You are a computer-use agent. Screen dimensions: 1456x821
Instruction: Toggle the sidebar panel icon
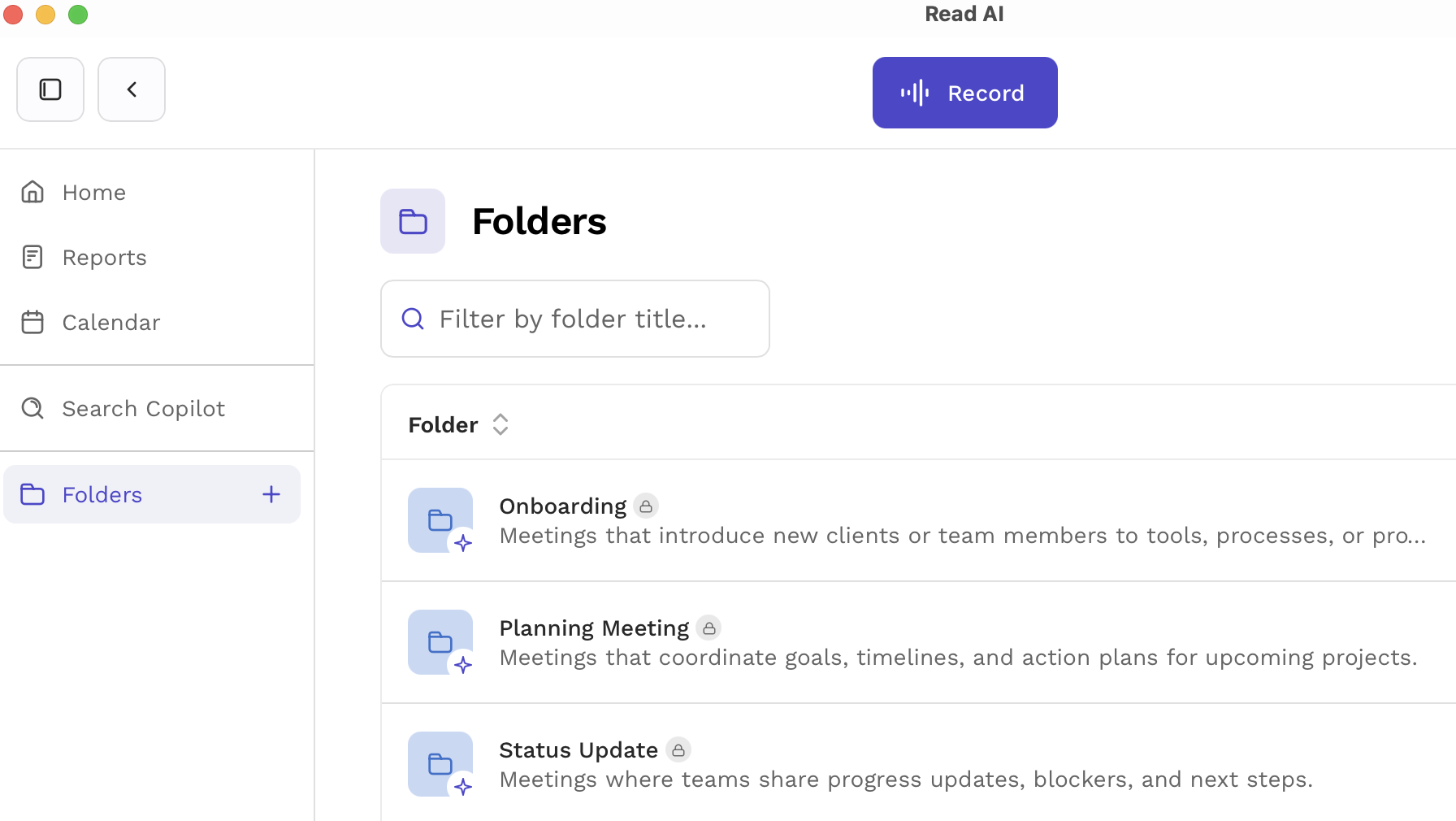(50, 89)
